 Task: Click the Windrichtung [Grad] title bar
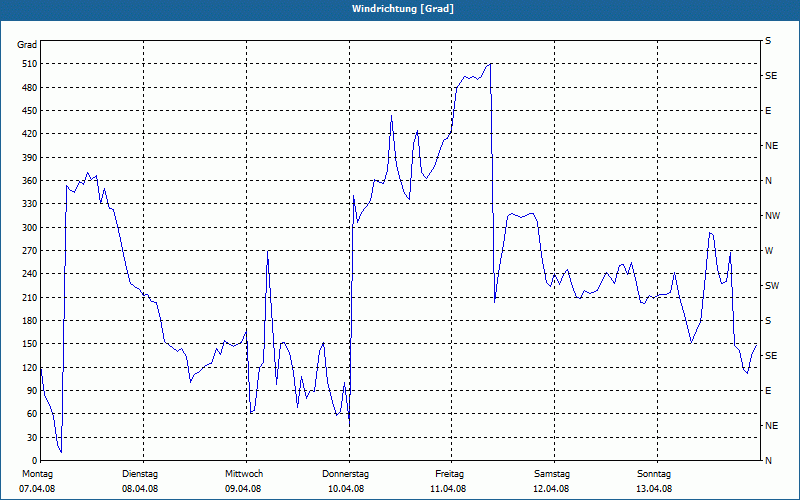pos(400,9)
